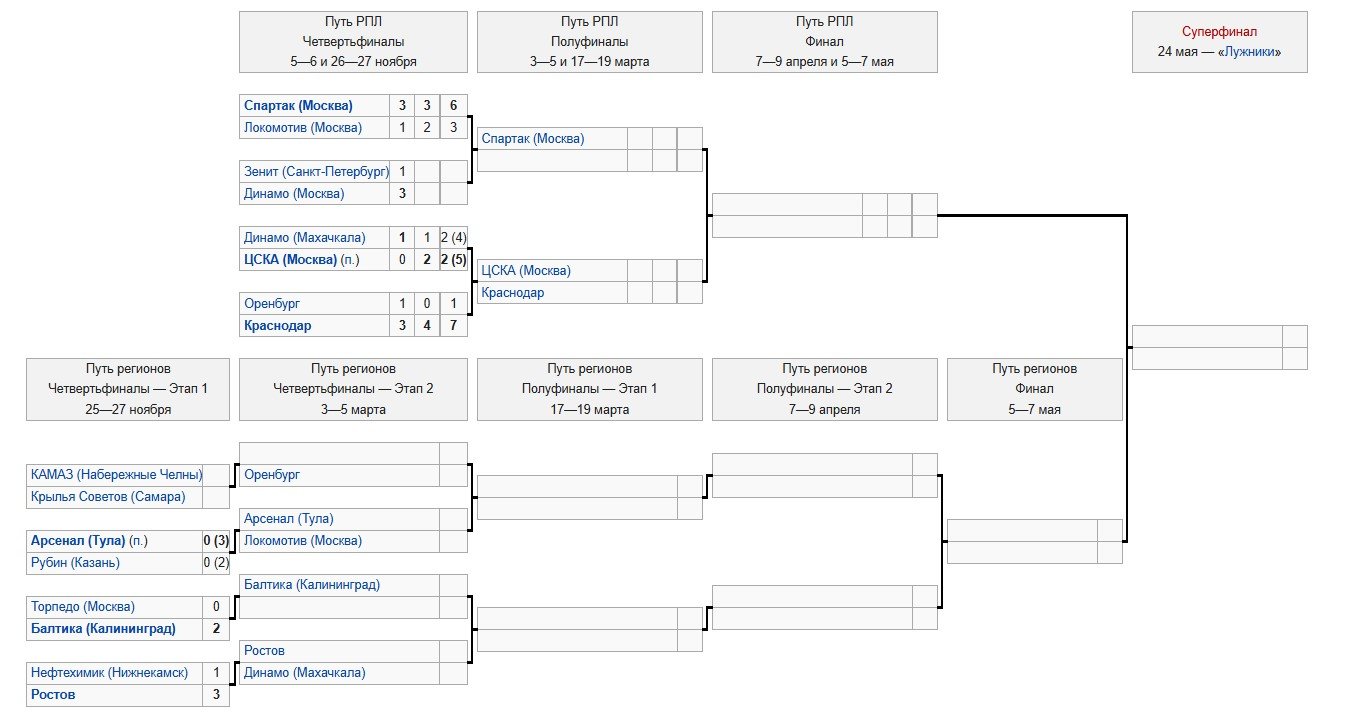
Task: Open bold Ростов link below Нефтехимик
Action: point(53,695)
